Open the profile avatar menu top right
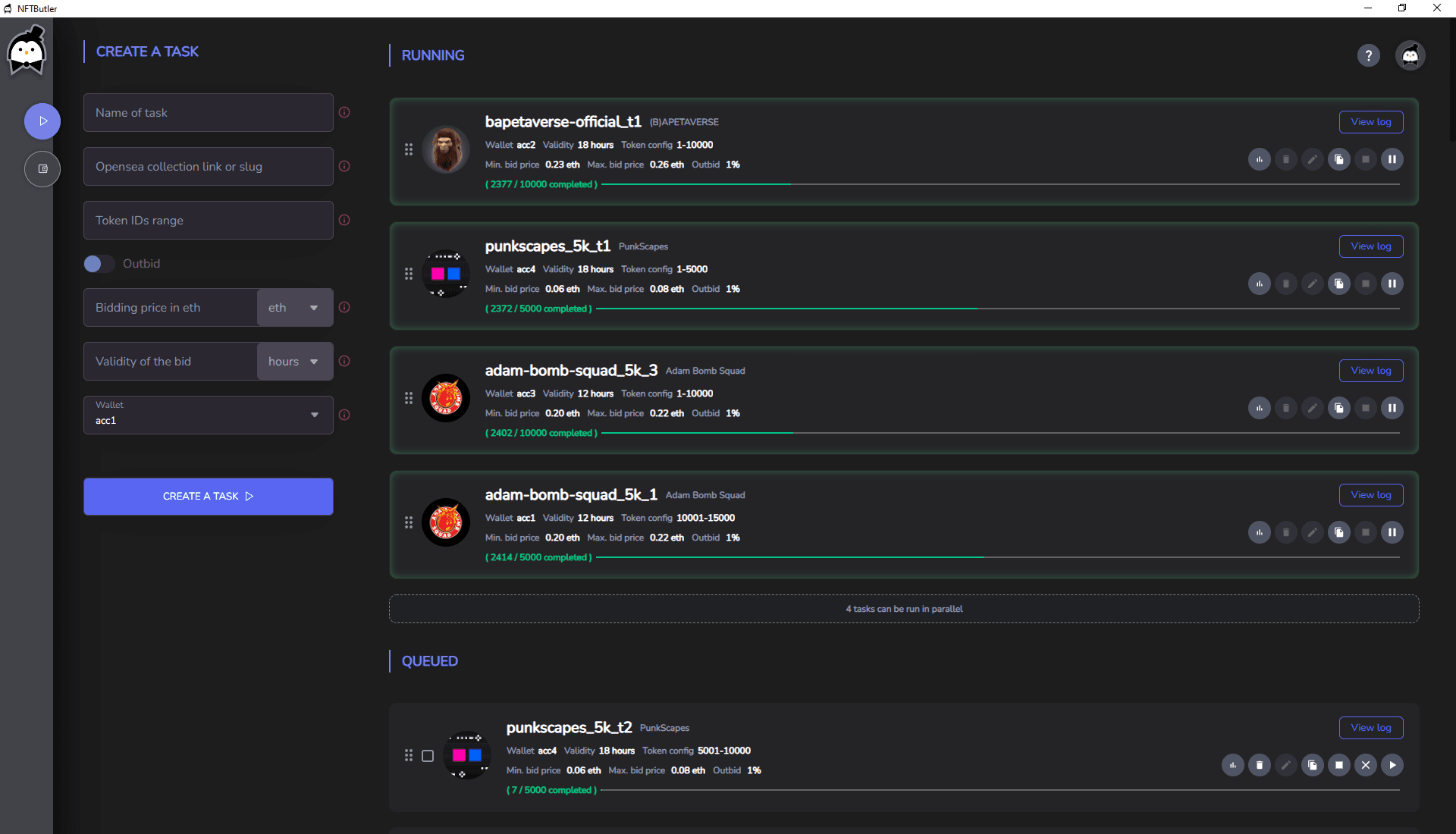Image resolution: width=1456 pixels, height=834 pixels. pos(1410,55)
